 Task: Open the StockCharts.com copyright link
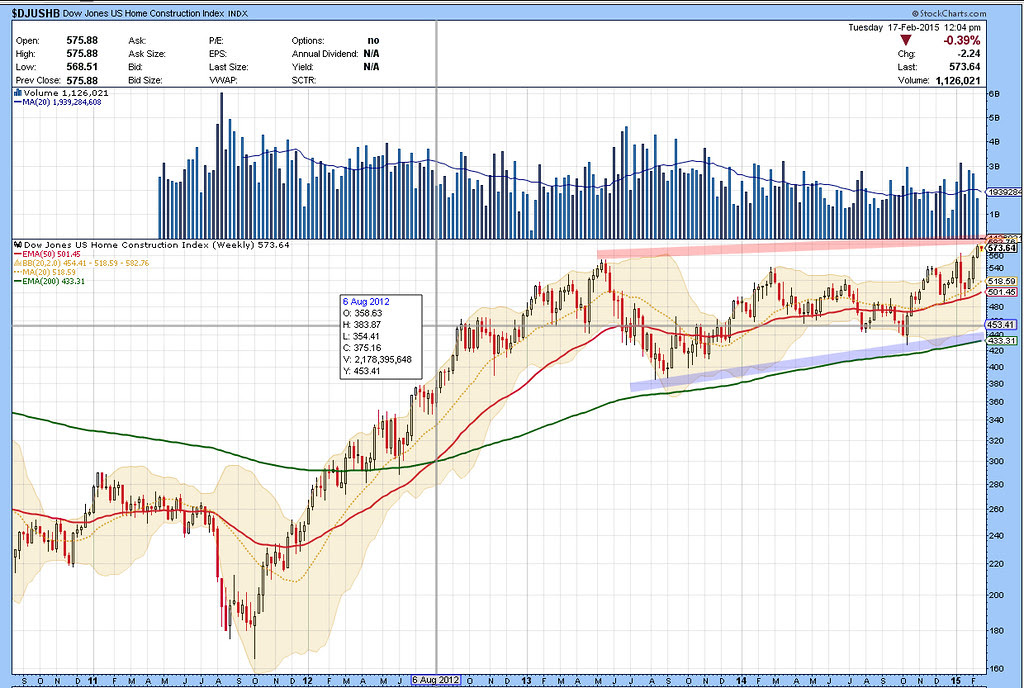(949, 13)
